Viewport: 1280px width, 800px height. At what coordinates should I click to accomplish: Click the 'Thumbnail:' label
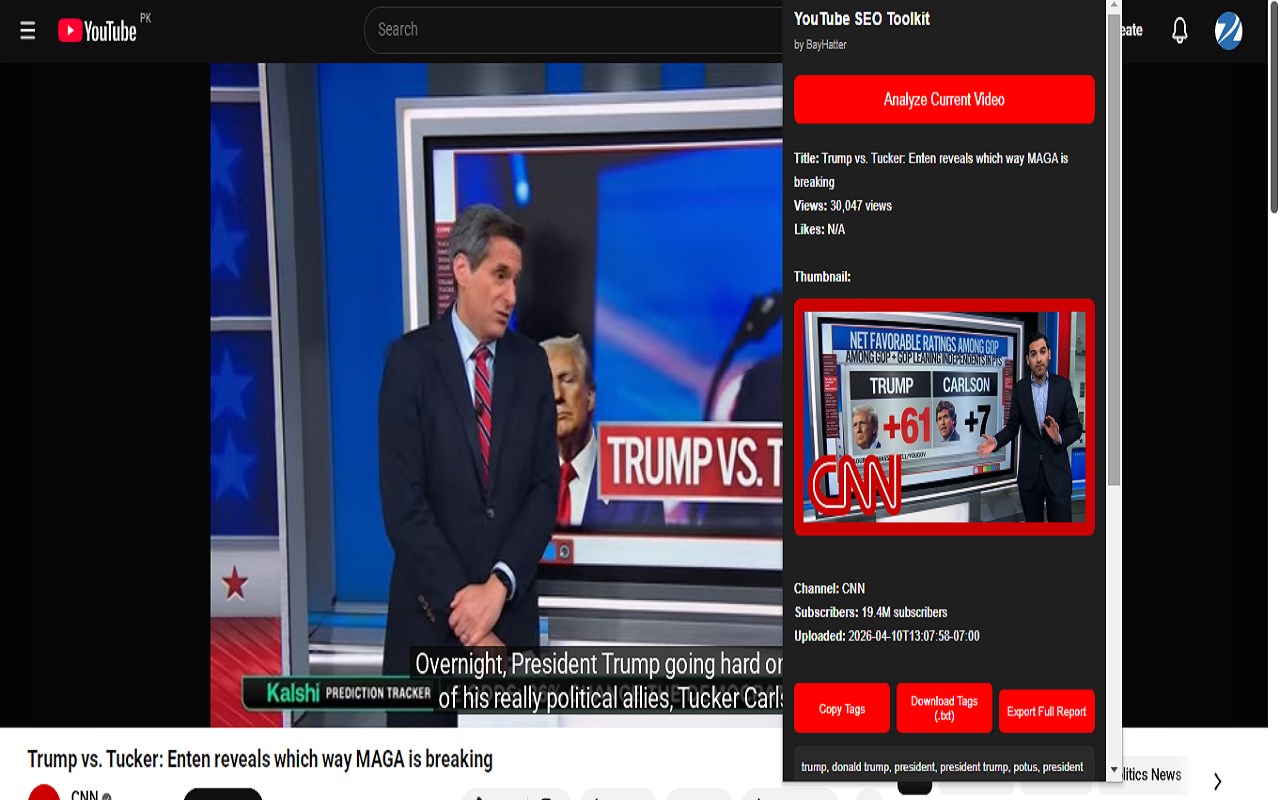pos(822,277)
